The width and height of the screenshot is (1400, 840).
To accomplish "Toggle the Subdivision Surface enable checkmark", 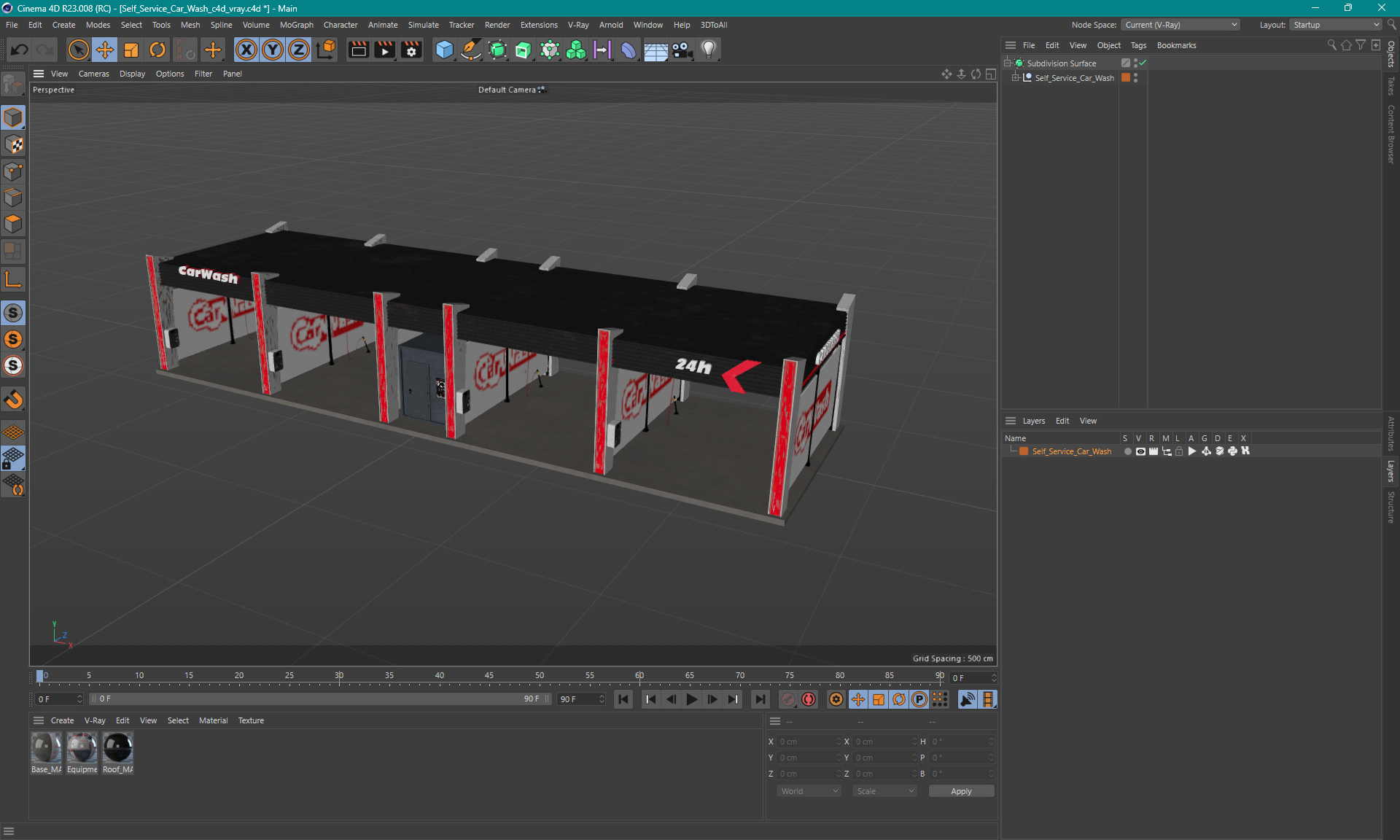I will coord(1143,63).
